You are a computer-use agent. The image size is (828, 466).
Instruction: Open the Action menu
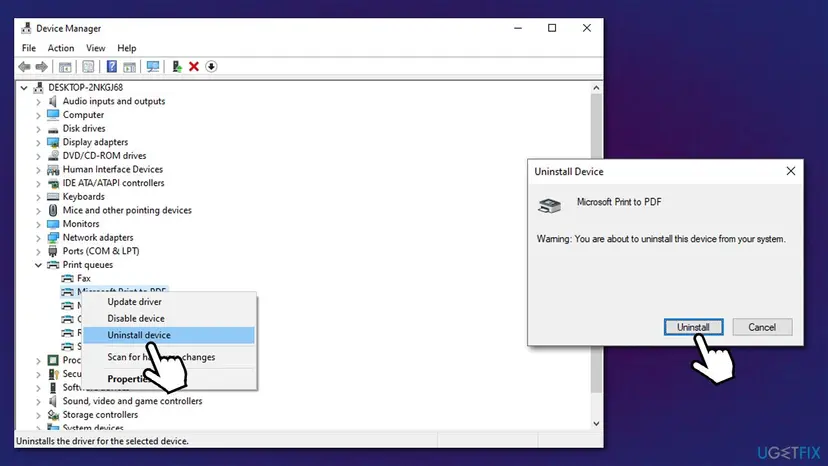[61, 48]
